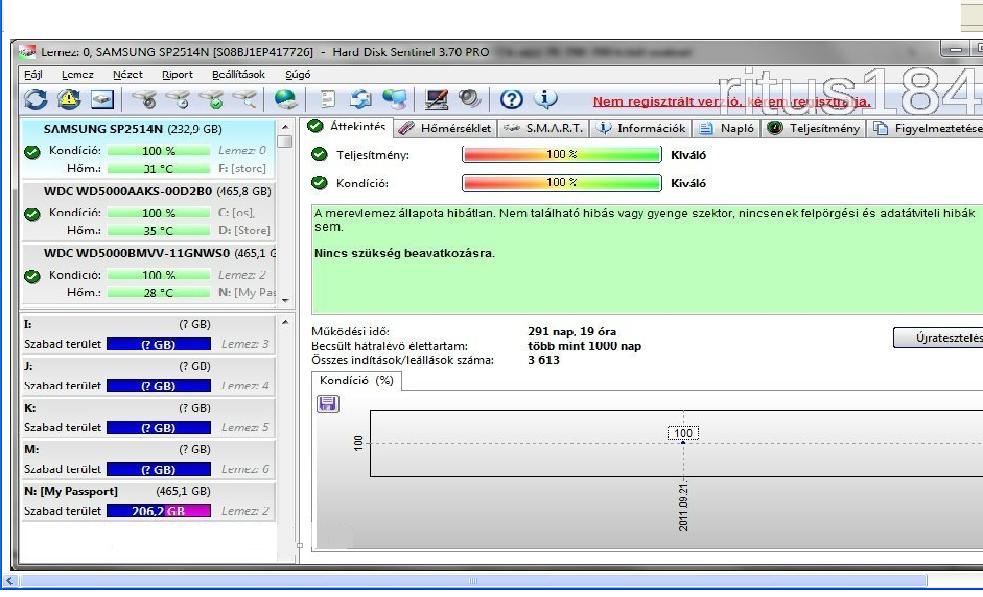
Task: Click the speaker sound toolbar icon
Action: coord(470,98)
